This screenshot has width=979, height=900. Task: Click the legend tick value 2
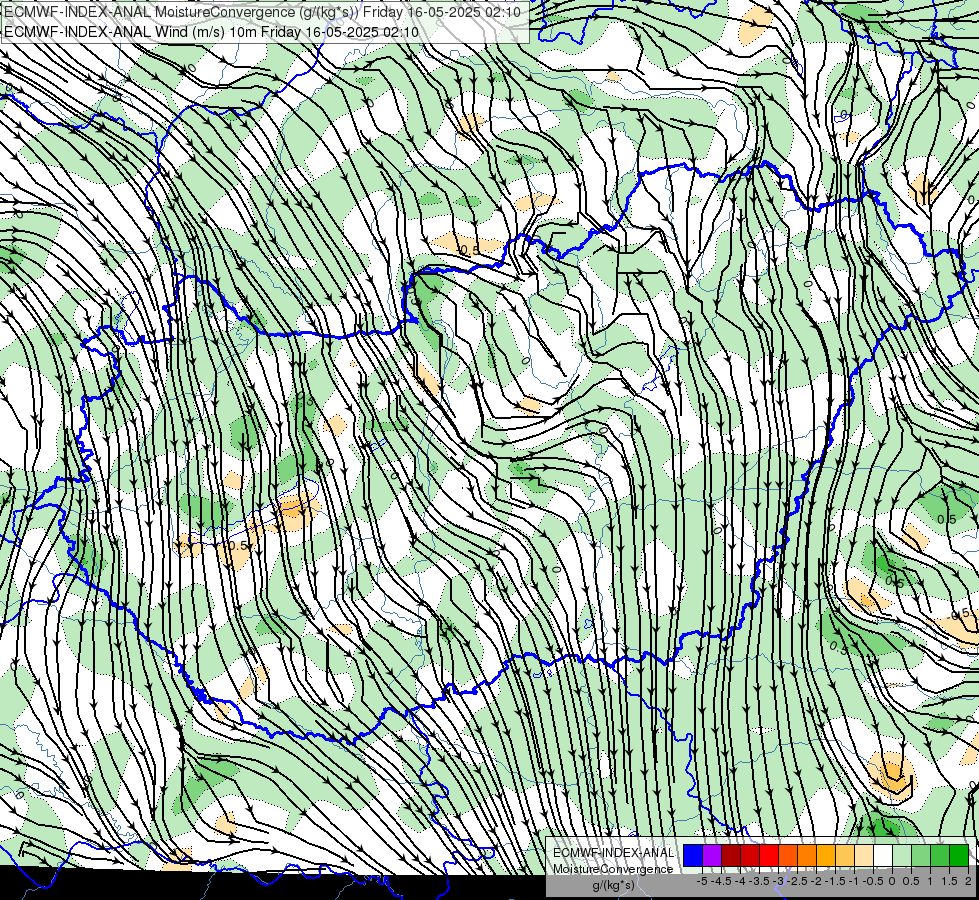coord(968,881)
